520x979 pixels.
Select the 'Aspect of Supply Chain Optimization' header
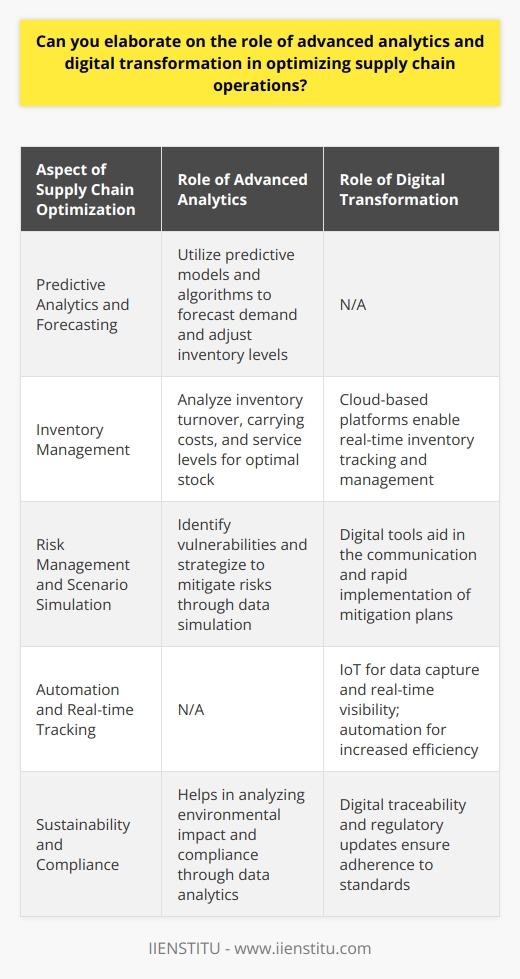click(x=91, y=189)
